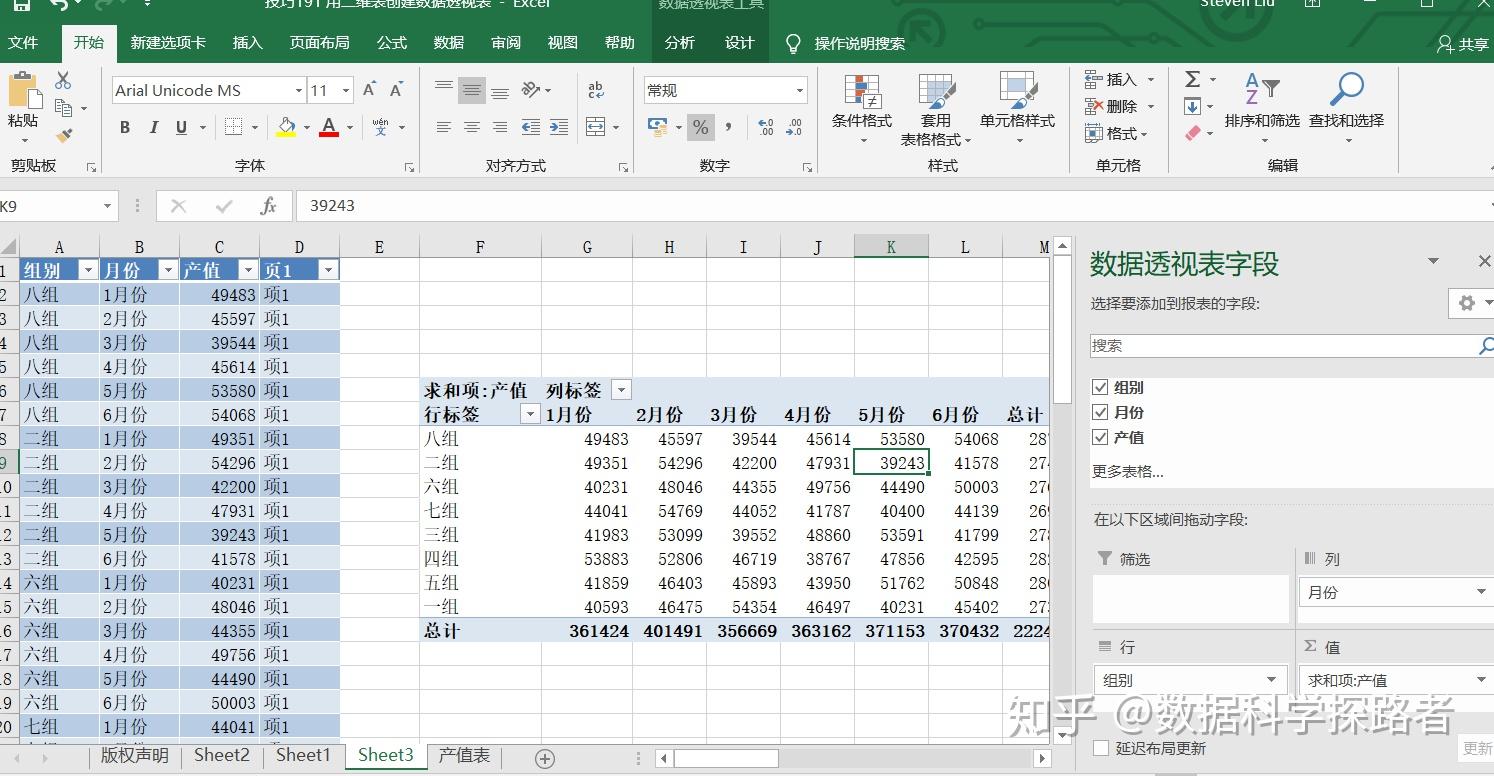The height and width of the screenshot is (776, 1494).
Task: Open Format as Table (套用表格格式)
Action: 936,110
